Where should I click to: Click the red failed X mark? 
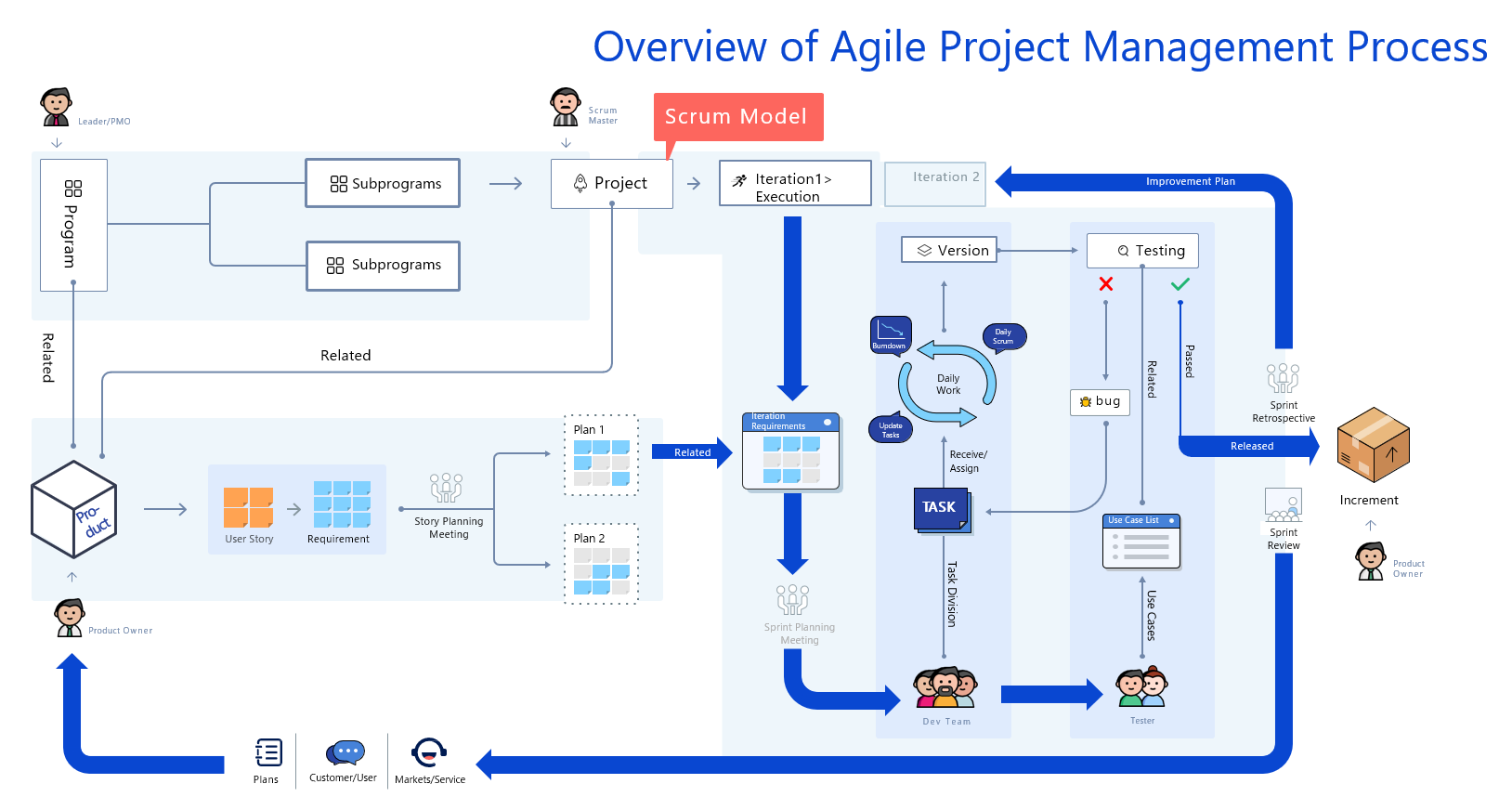[x=1105, y=283]
